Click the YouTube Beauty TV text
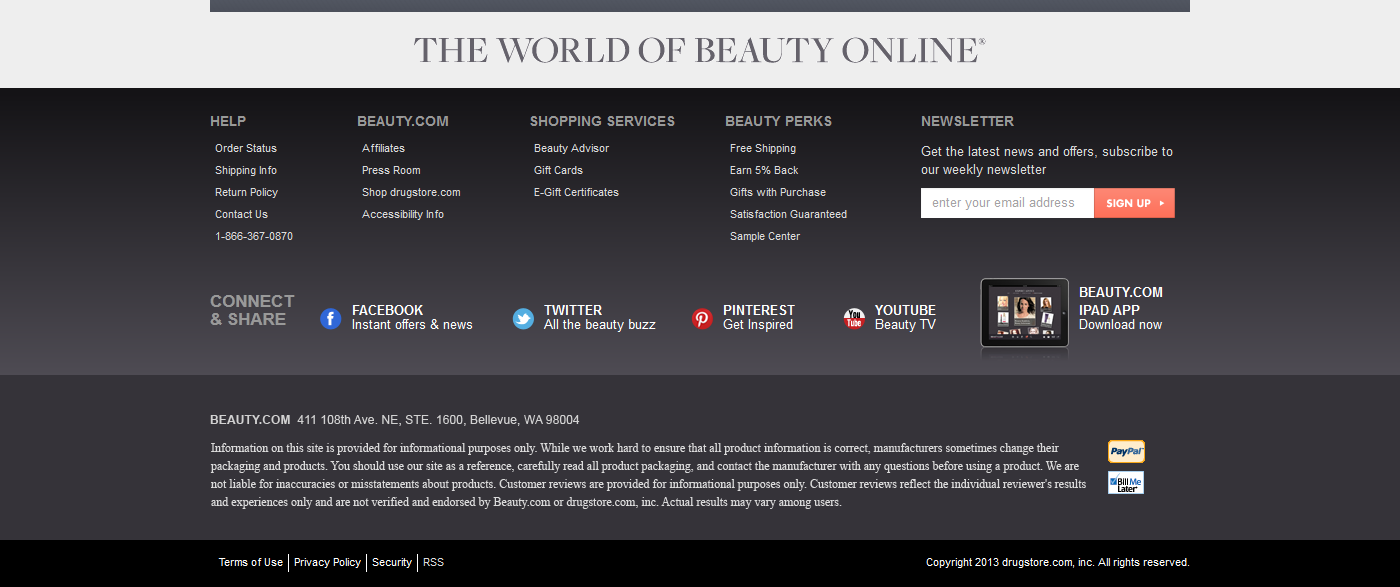 pos(905,325)
